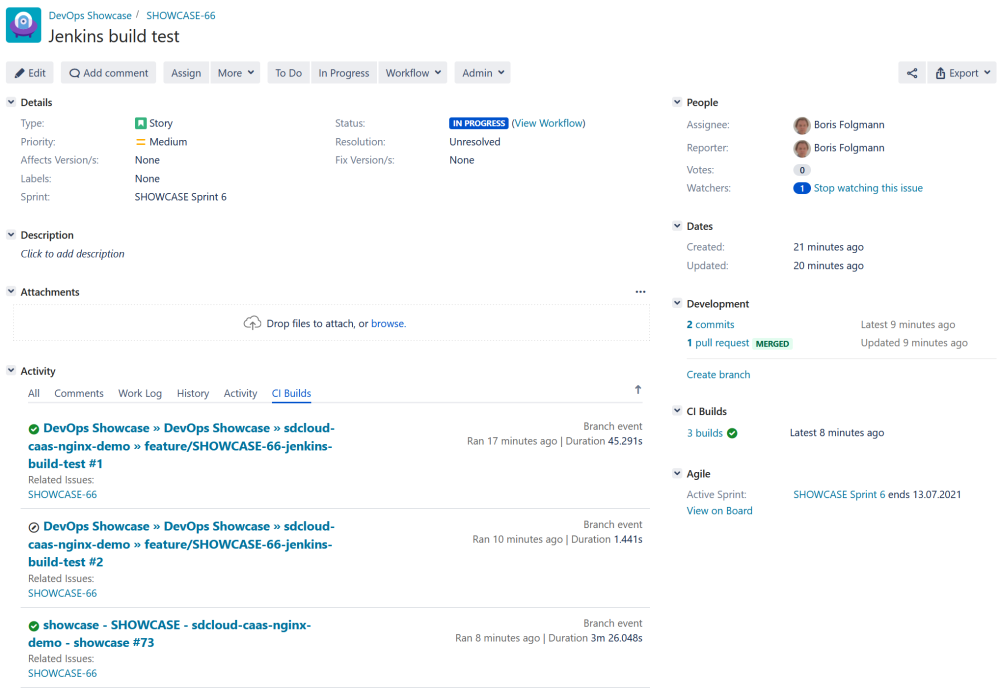This screenshot has height=698, width=1000.
Task: Collapse the Description section
Action: [x=11, y=235]
